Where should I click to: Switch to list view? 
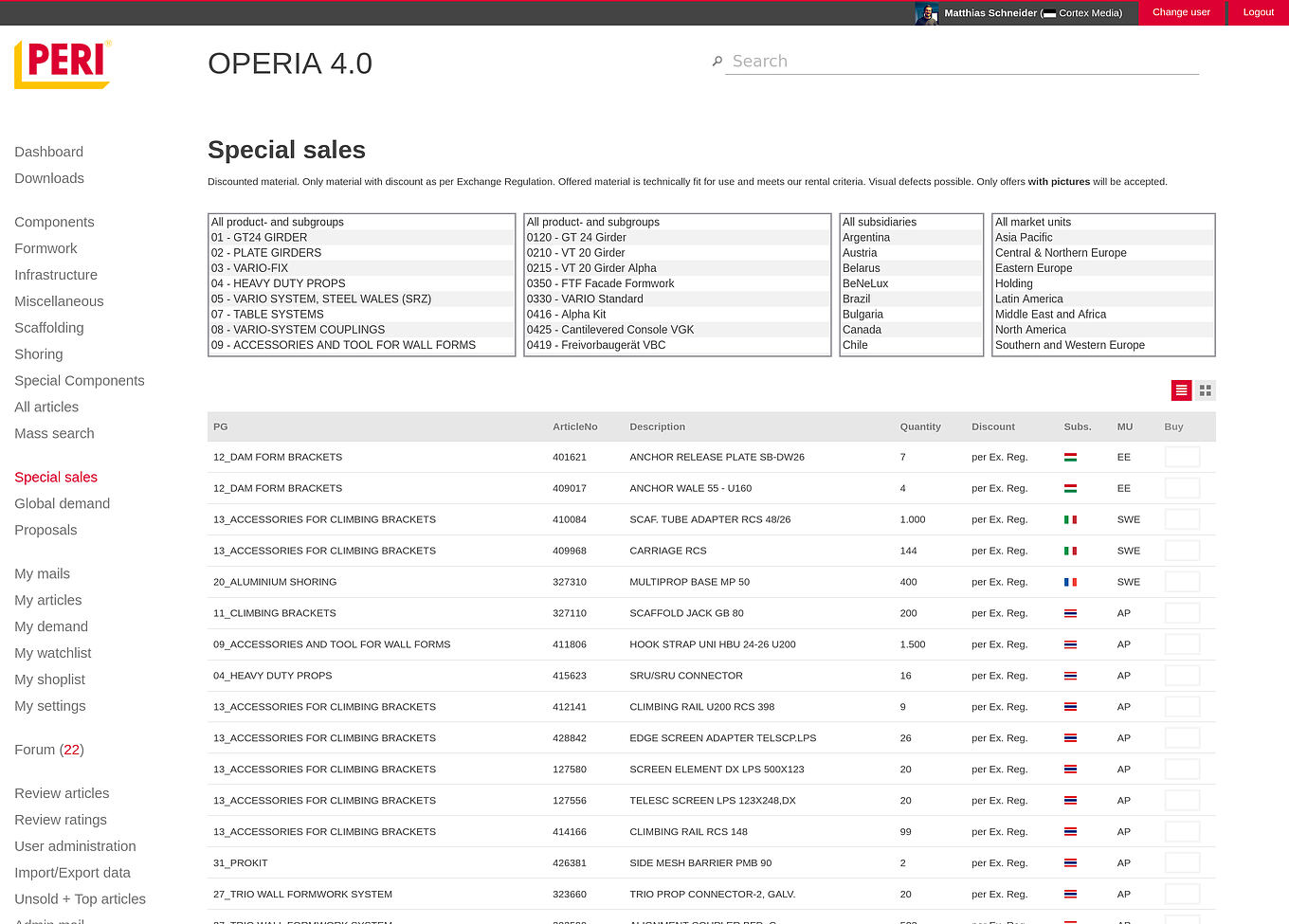point(1181,390)
